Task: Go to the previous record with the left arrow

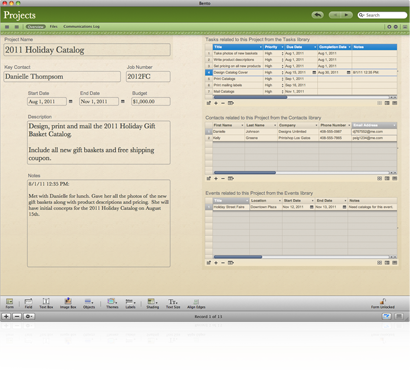Action: coord(335,15)
